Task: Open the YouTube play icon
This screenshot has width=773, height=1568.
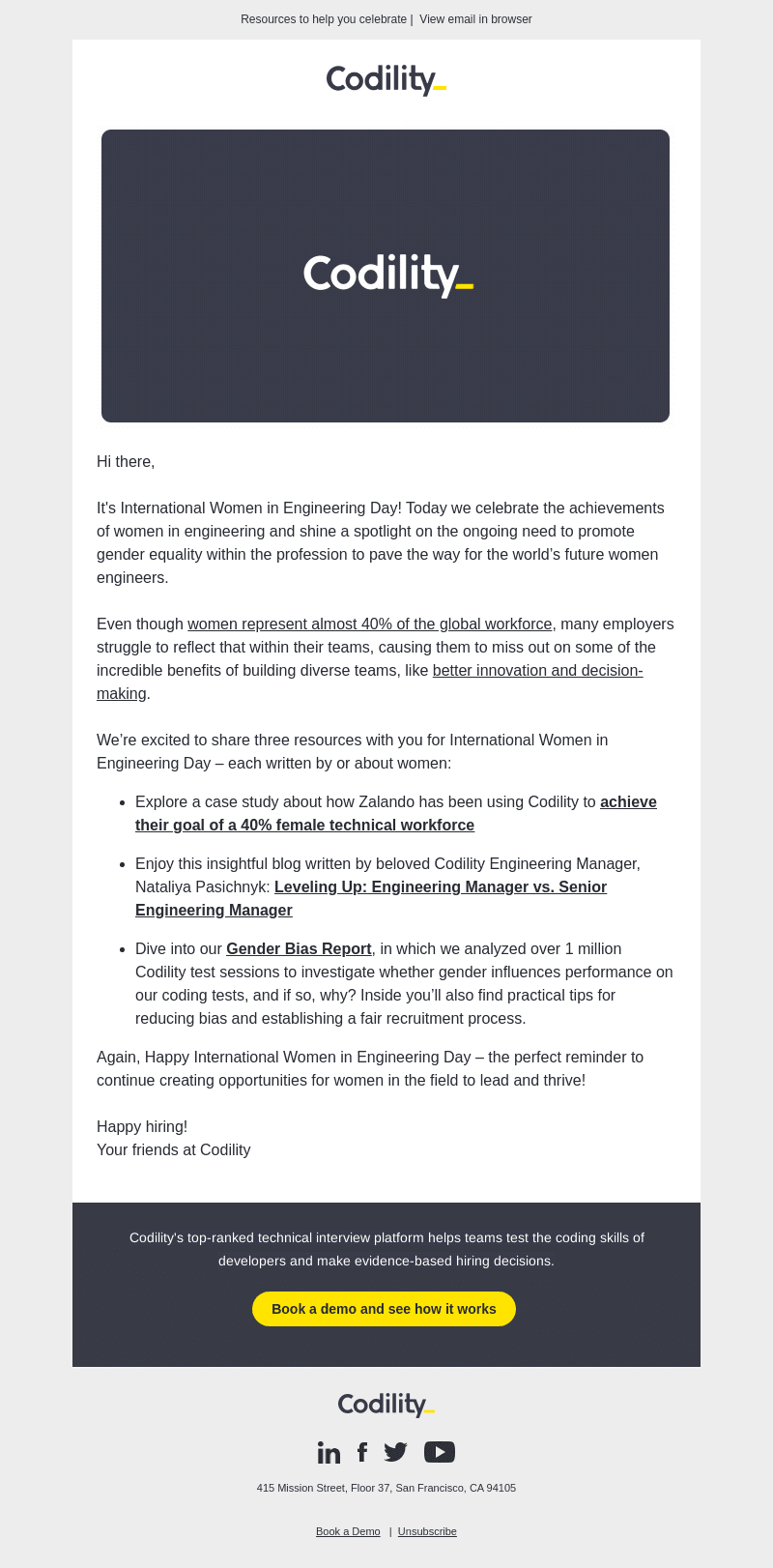Action: 440,1452
